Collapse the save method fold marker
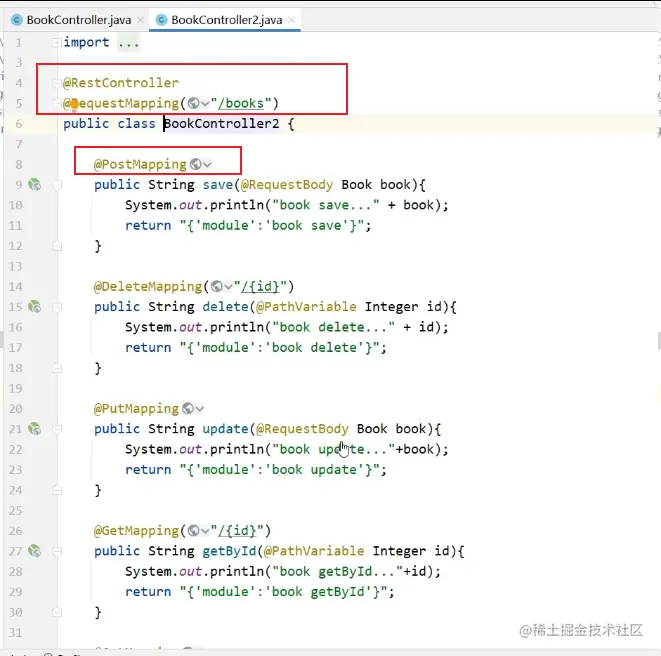Screen dimensions: 661x656 57,185
